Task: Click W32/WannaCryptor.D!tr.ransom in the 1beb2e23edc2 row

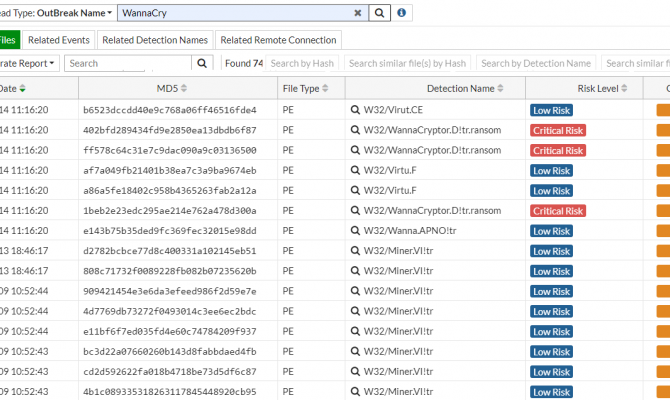Action: tap(432, 210)
